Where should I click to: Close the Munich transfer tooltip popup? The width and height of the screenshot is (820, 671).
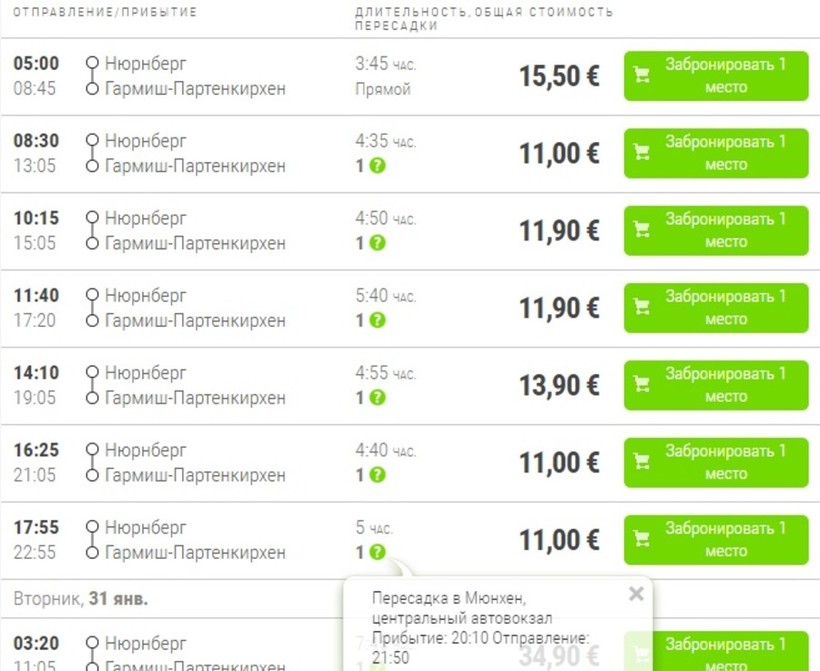636,594
